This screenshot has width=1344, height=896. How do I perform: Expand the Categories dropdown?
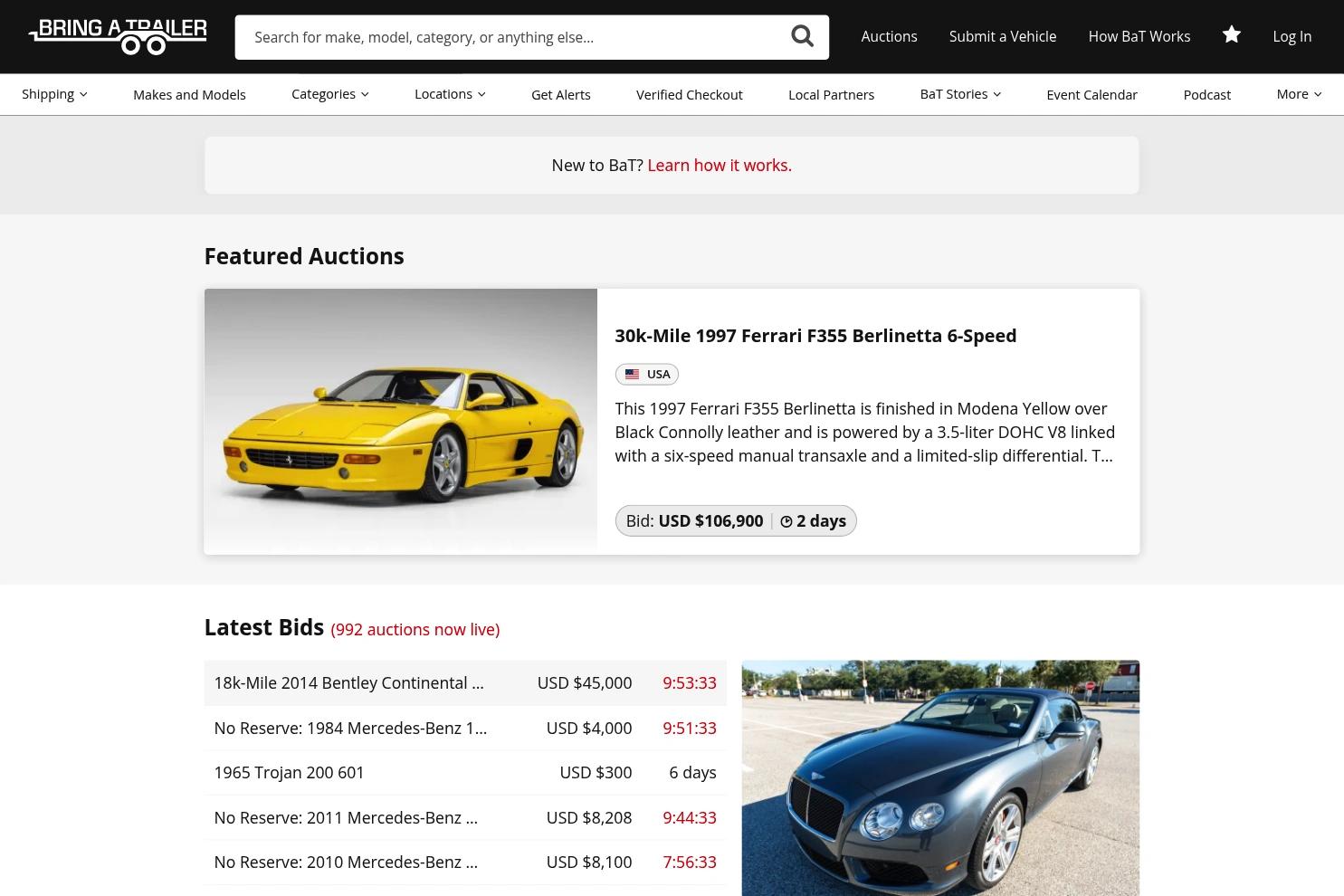(330, 94)
